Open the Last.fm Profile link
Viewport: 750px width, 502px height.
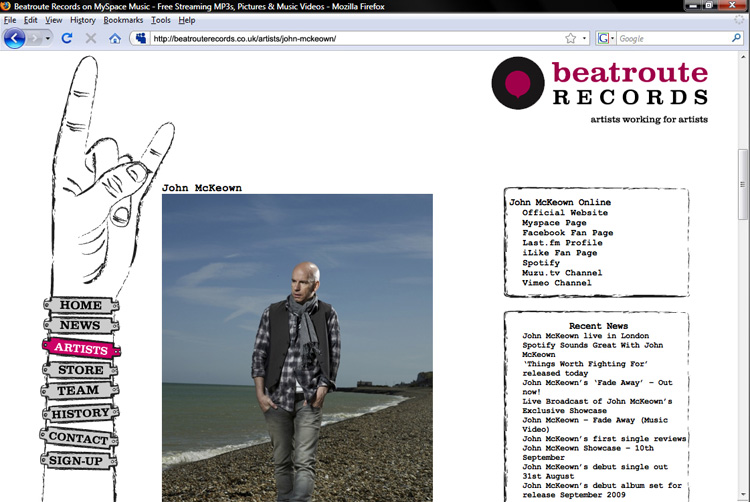(x=562, y=243)
